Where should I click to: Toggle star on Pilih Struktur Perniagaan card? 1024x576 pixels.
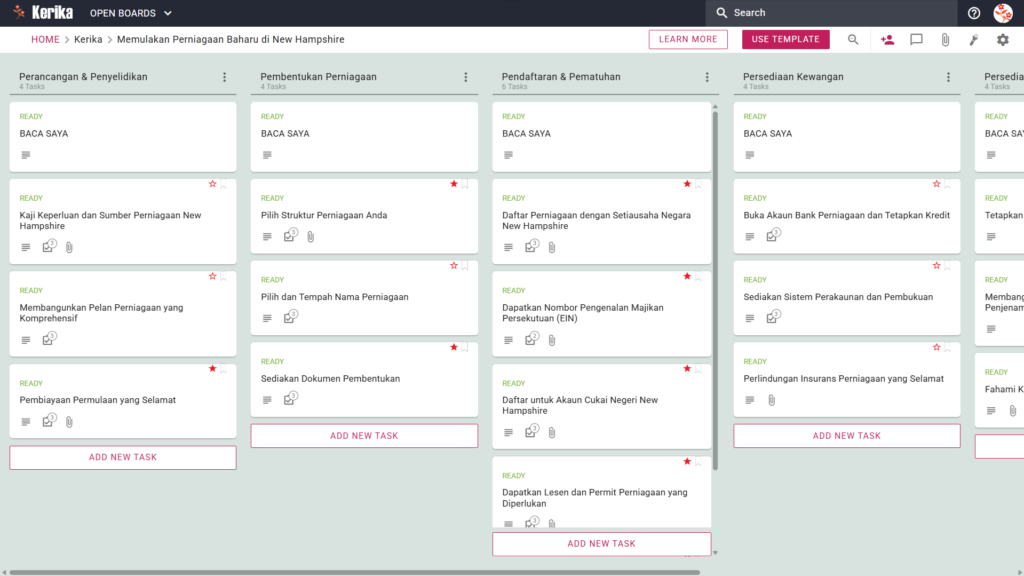pos(454,184)
